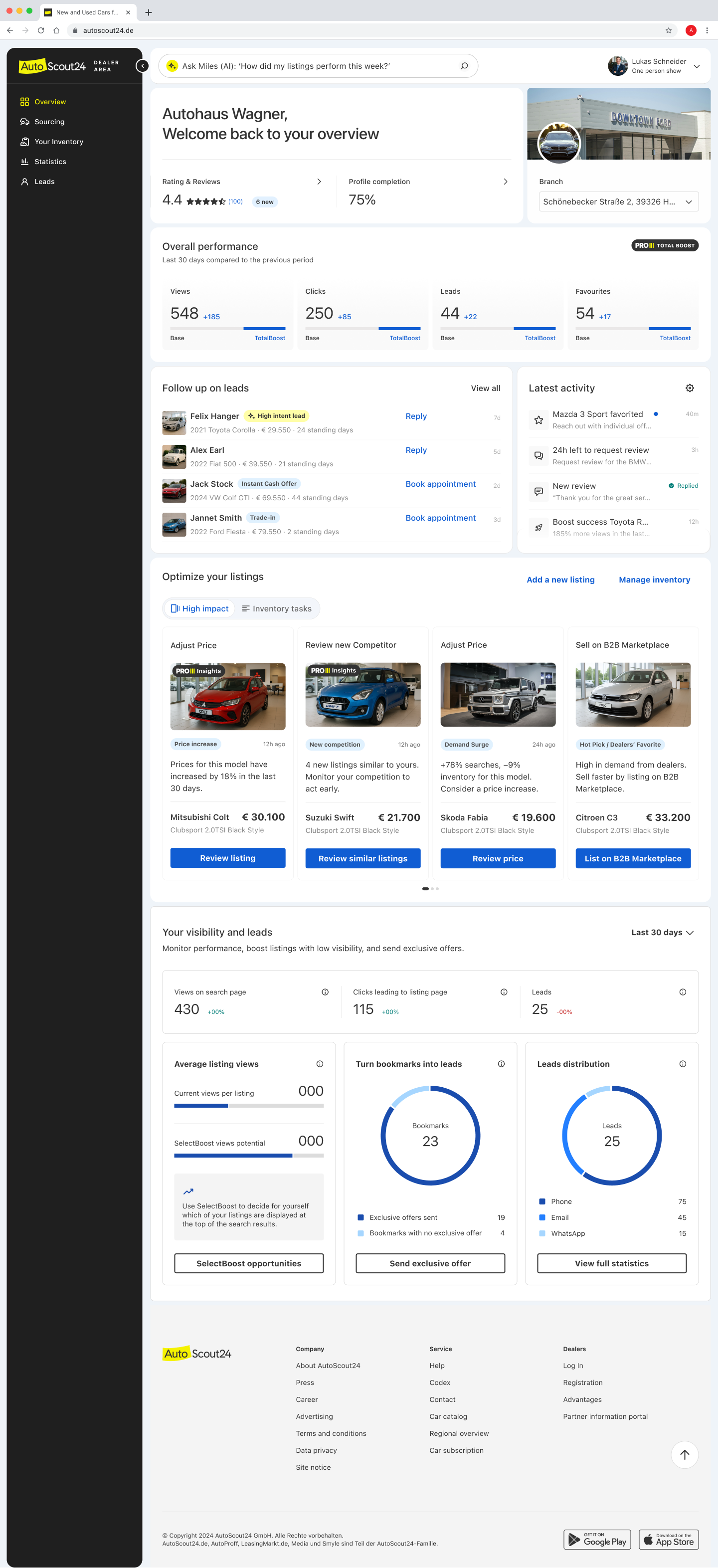Click info icon next to Leads distribution
Image resolution: width=718 pixels, height=1568 pixels.
(x=682, y=1064)
